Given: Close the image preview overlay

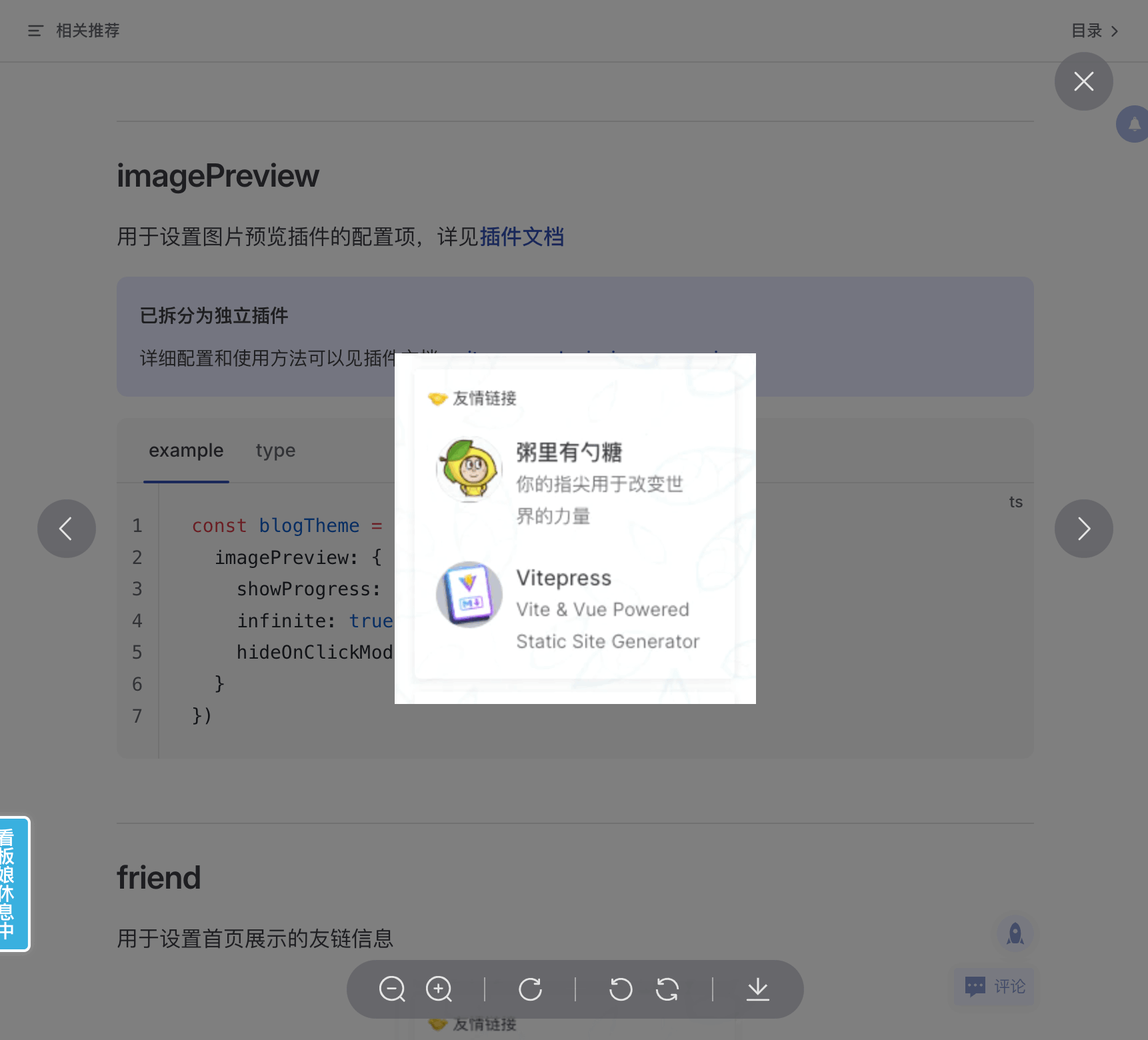Looking at the screenshot, I should click(x=1083, y=81).
